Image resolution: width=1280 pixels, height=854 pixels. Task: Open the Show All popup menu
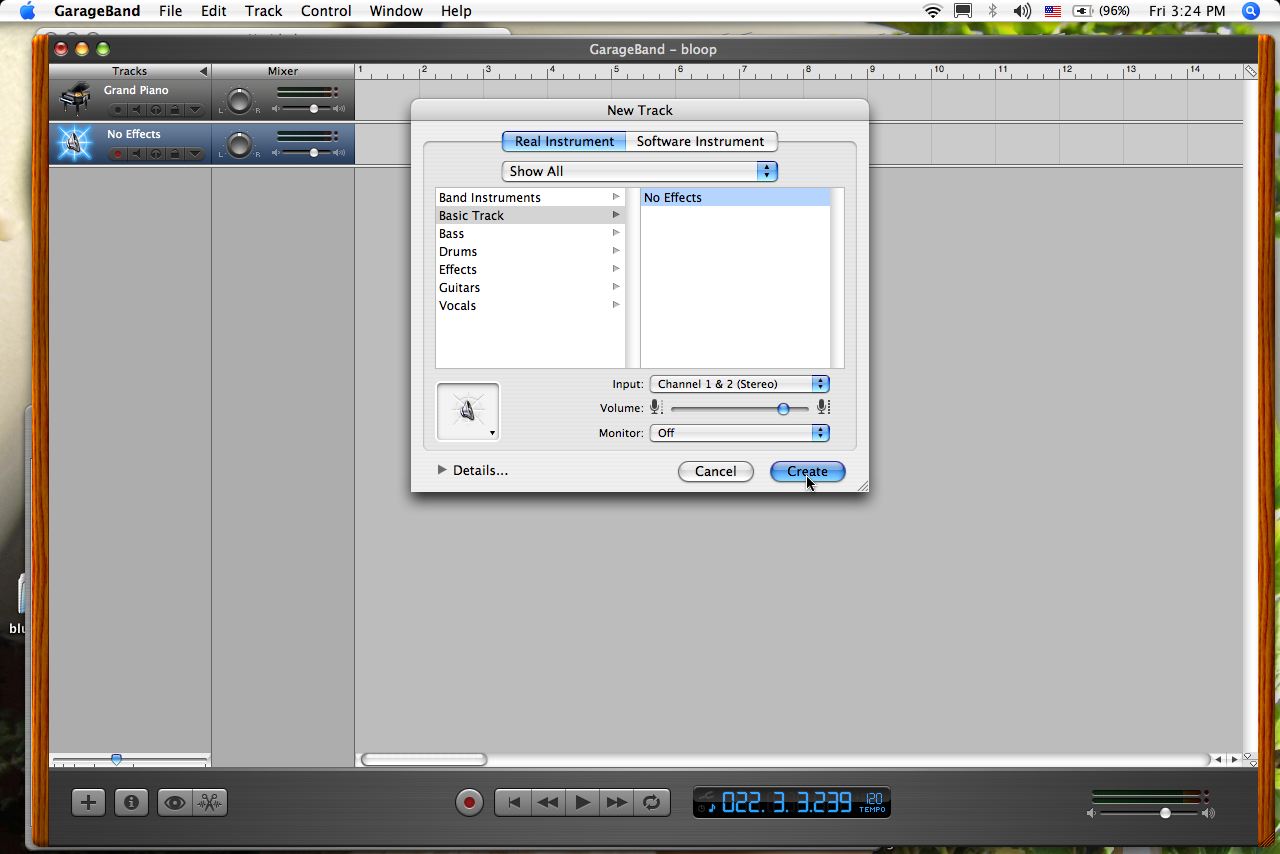640,171
